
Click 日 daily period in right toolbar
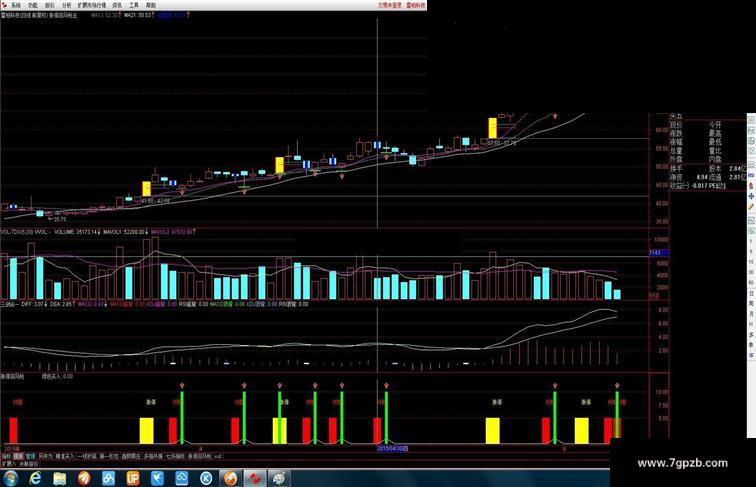click(751, 293)
